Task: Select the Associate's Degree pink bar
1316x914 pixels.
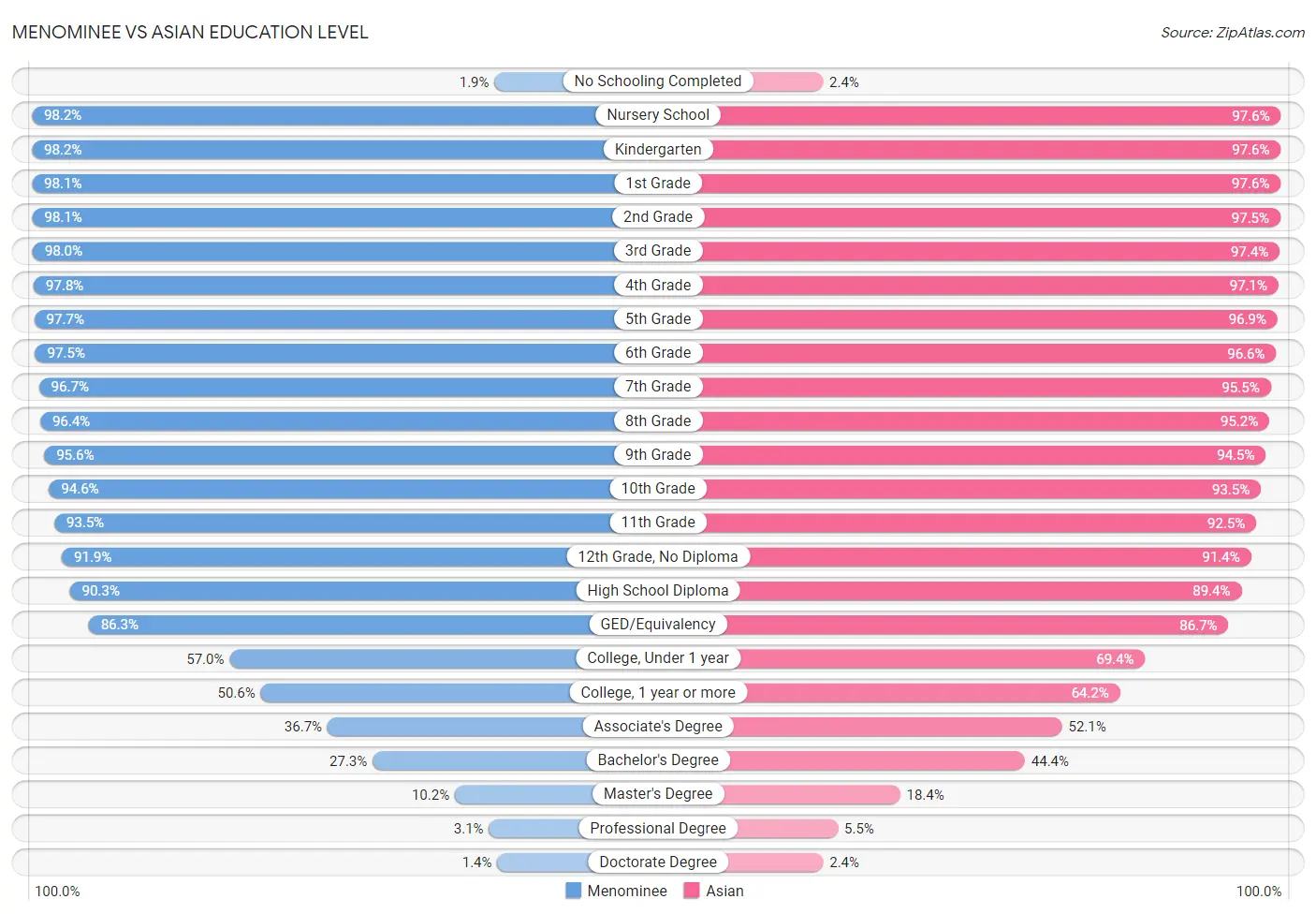Action: pos(860,727)
